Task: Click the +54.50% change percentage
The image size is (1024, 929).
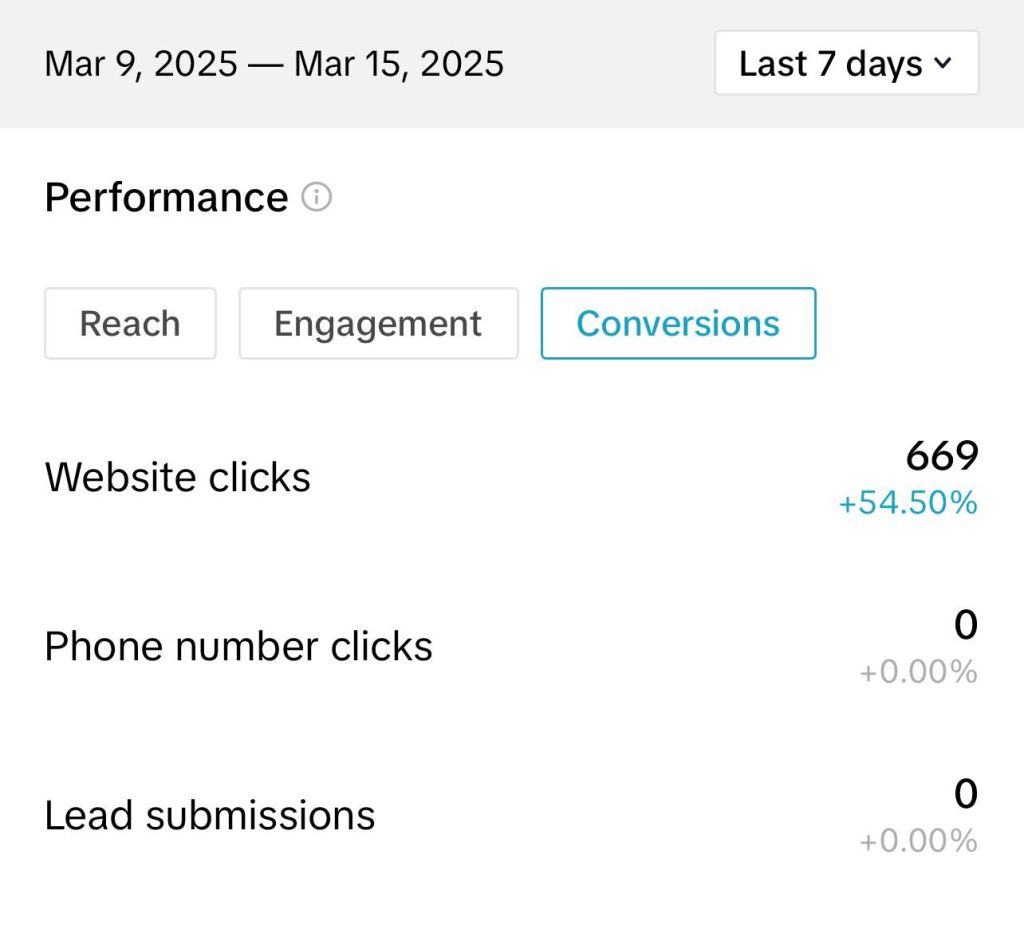Action: 907,503
